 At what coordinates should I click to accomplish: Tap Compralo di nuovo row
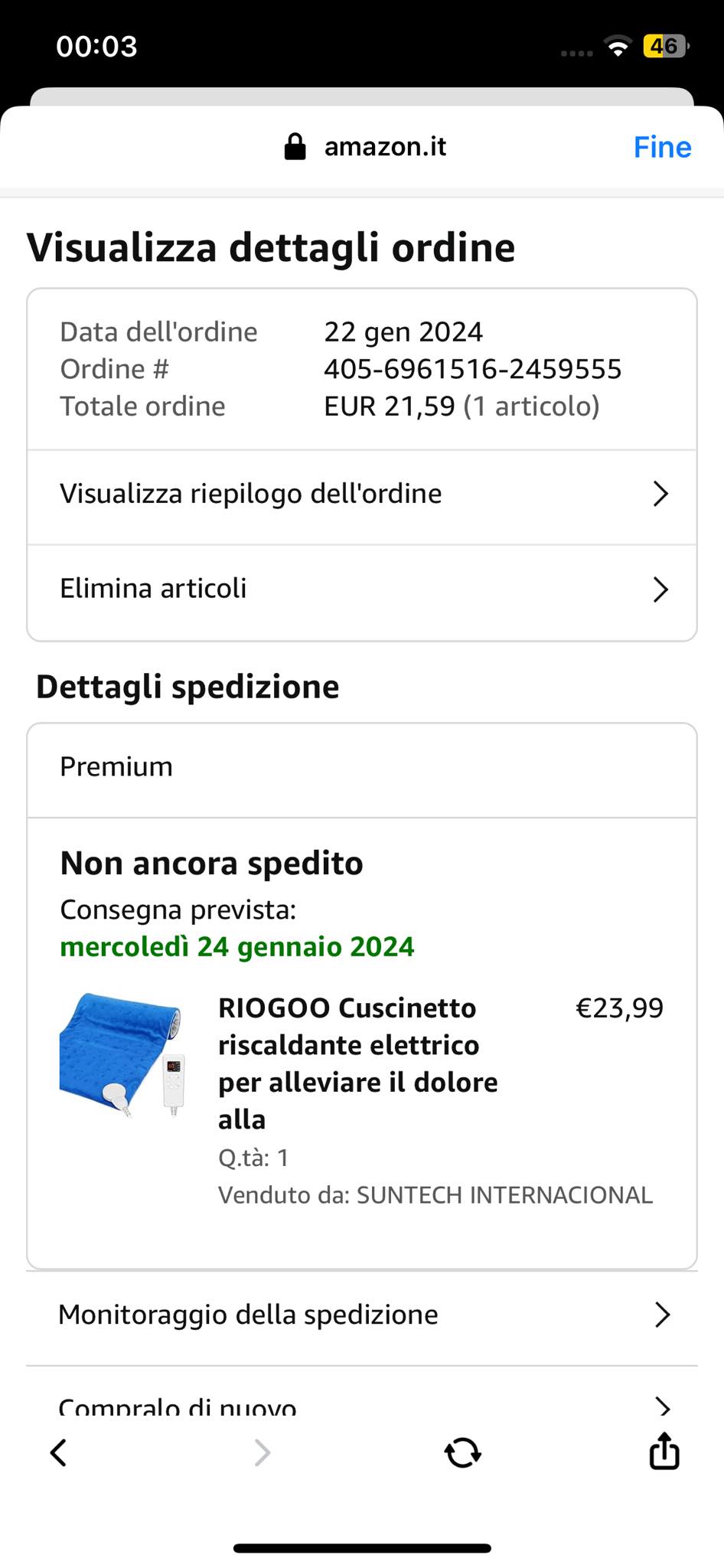point(178,1406)
